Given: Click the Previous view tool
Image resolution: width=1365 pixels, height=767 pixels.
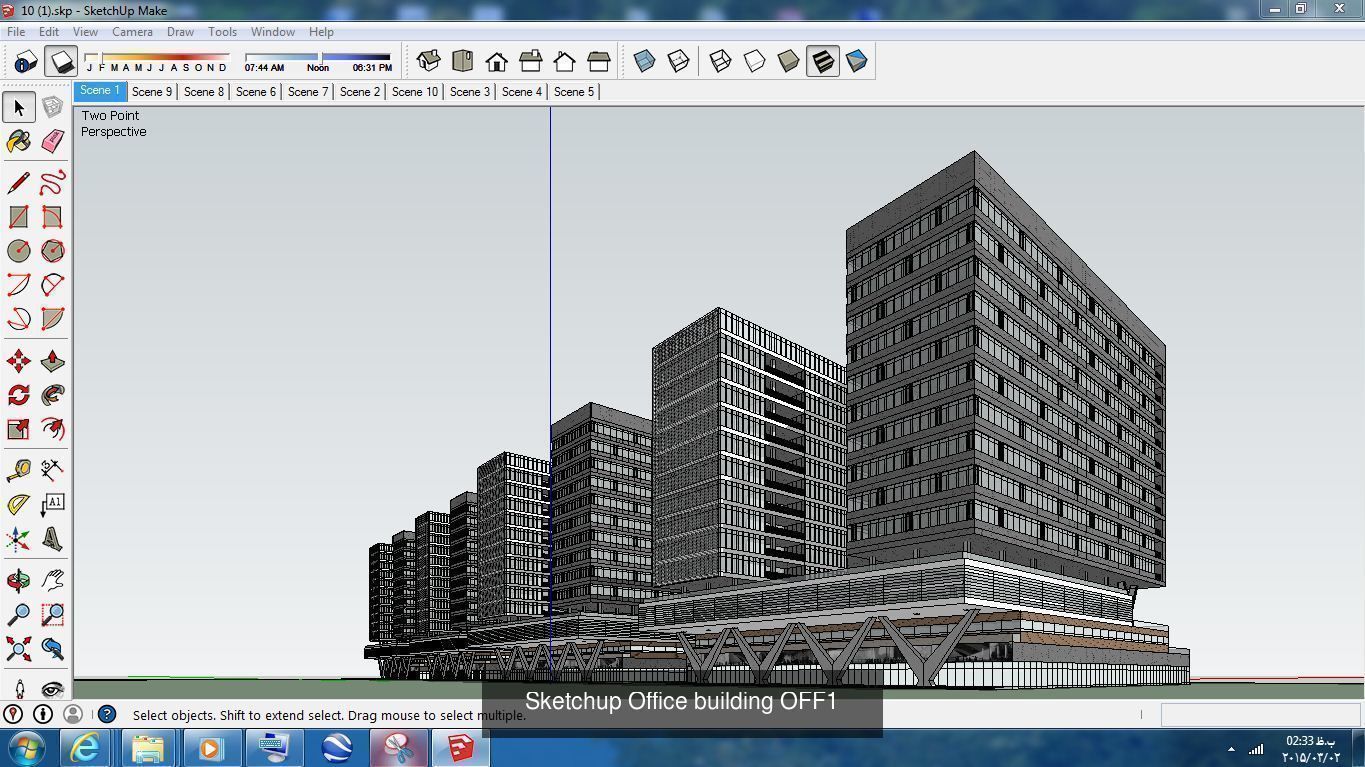Looking at the screenshot, I should tap(52, 649).
